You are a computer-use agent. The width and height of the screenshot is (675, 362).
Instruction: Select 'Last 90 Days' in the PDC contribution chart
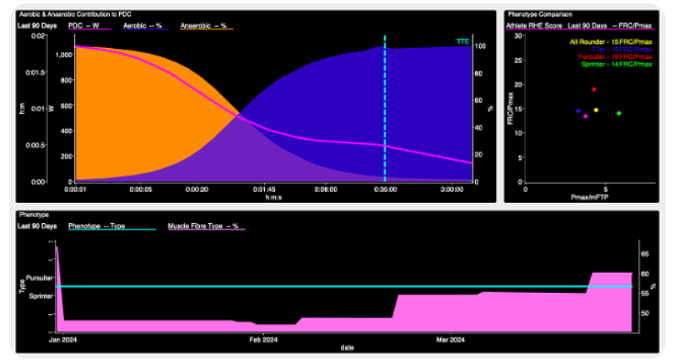click(x=37, y=26)
